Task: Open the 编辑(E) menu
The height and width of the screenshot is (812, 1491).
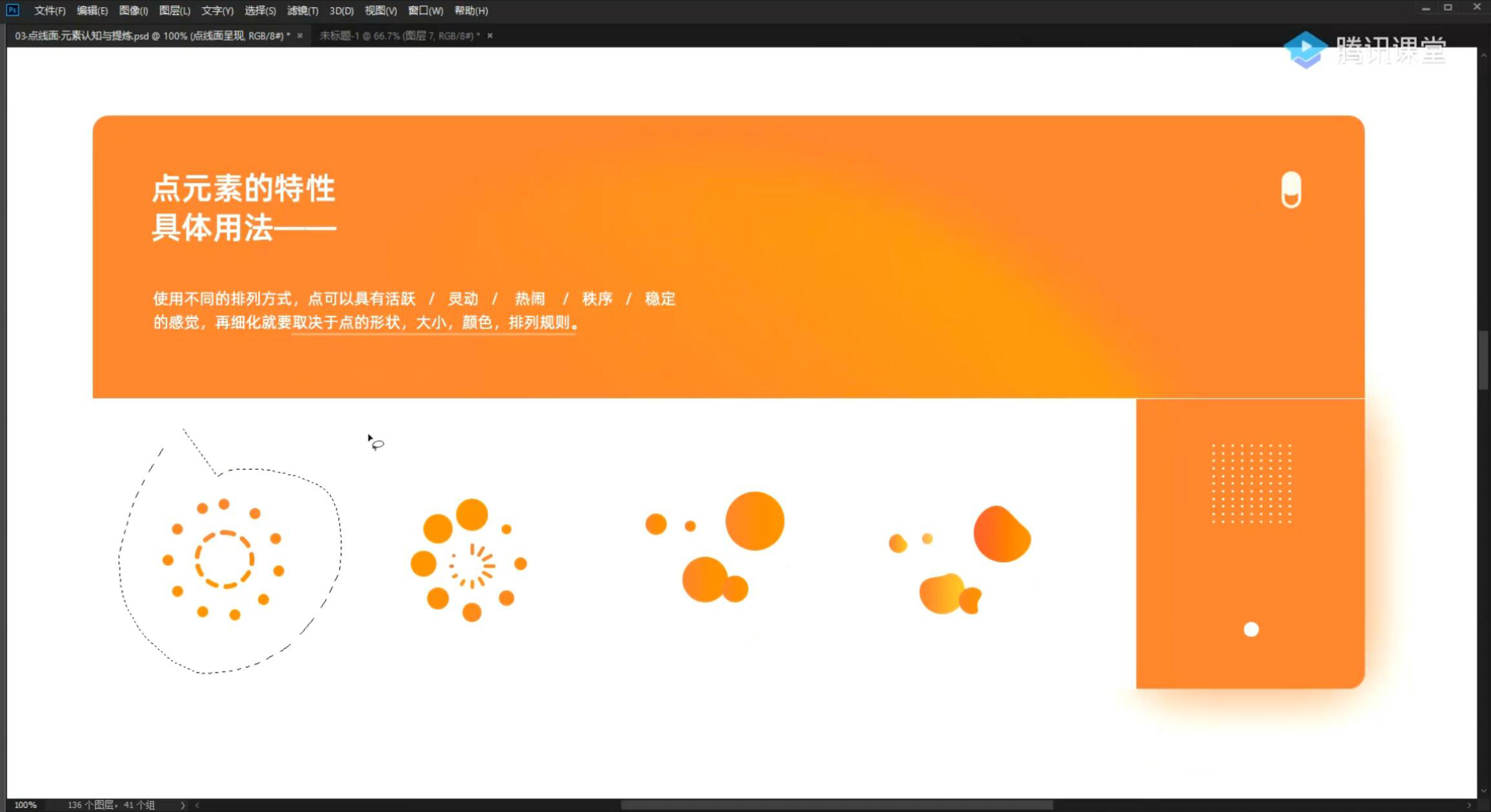Action: click(x=92, y=11)
